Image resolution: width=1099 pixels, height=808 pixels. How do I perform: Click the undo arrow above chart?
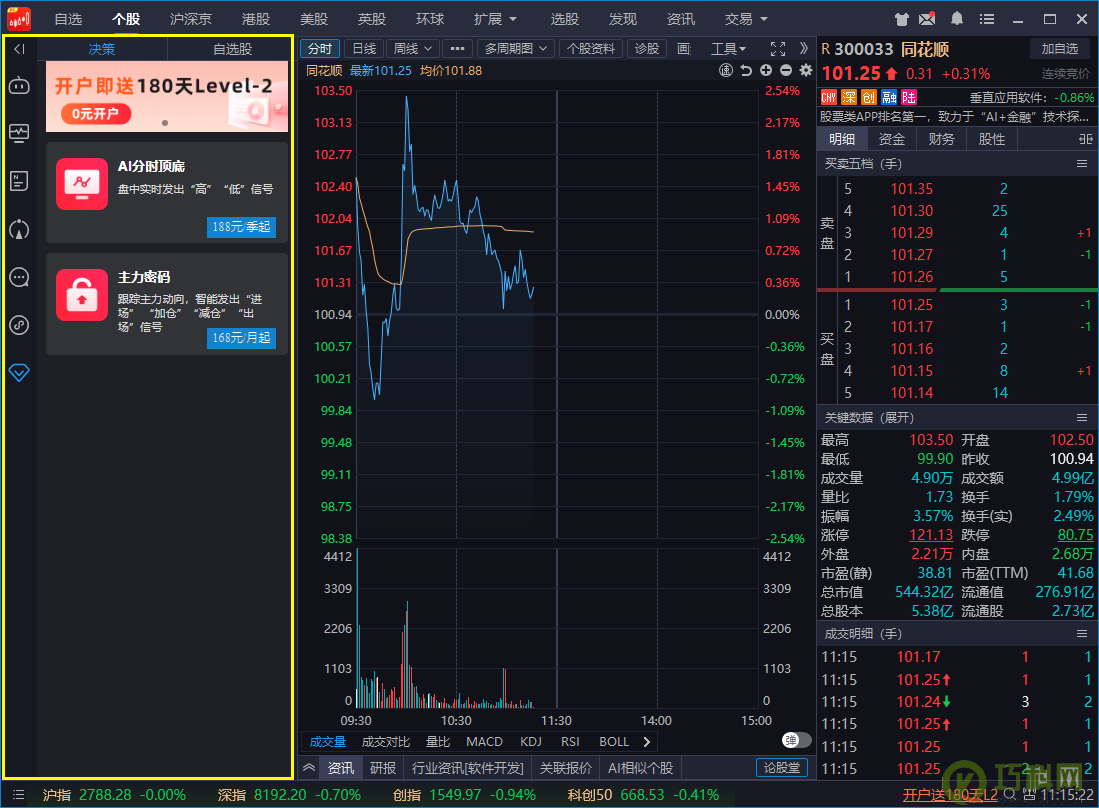click(x=746, y=70)
